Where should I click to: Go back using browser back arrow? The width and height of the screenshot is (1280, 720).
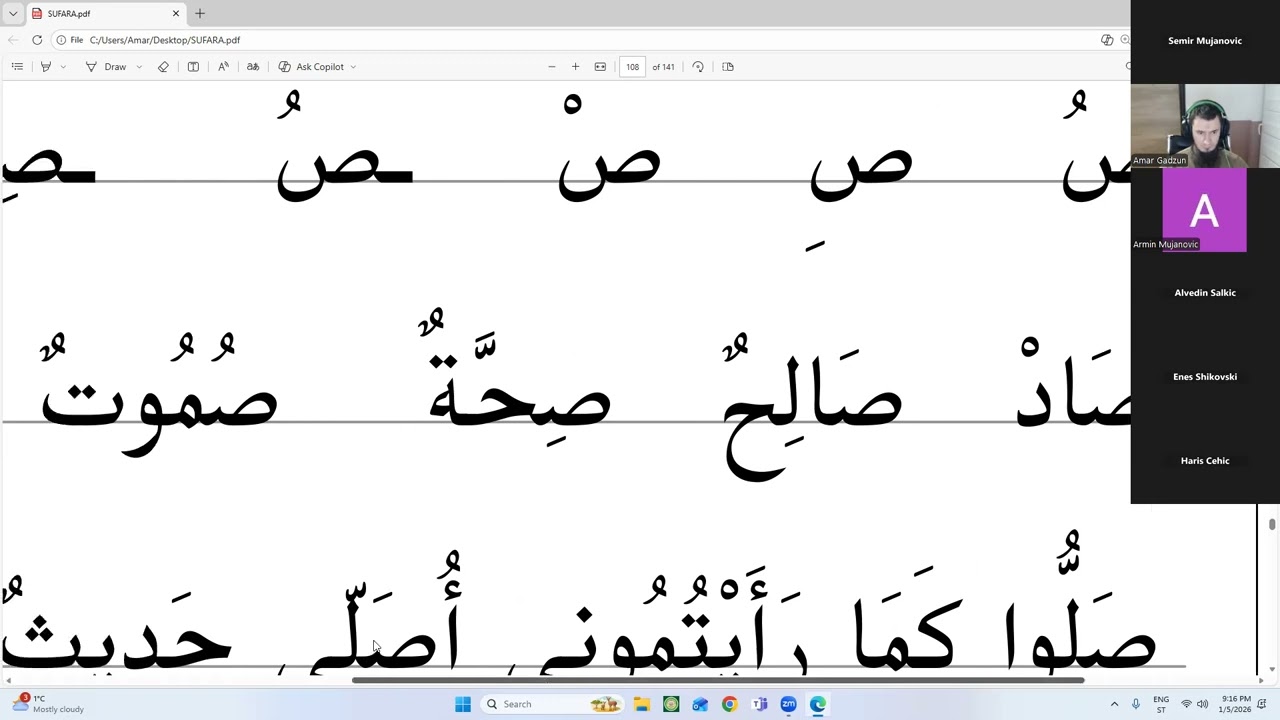coord(12,40)
